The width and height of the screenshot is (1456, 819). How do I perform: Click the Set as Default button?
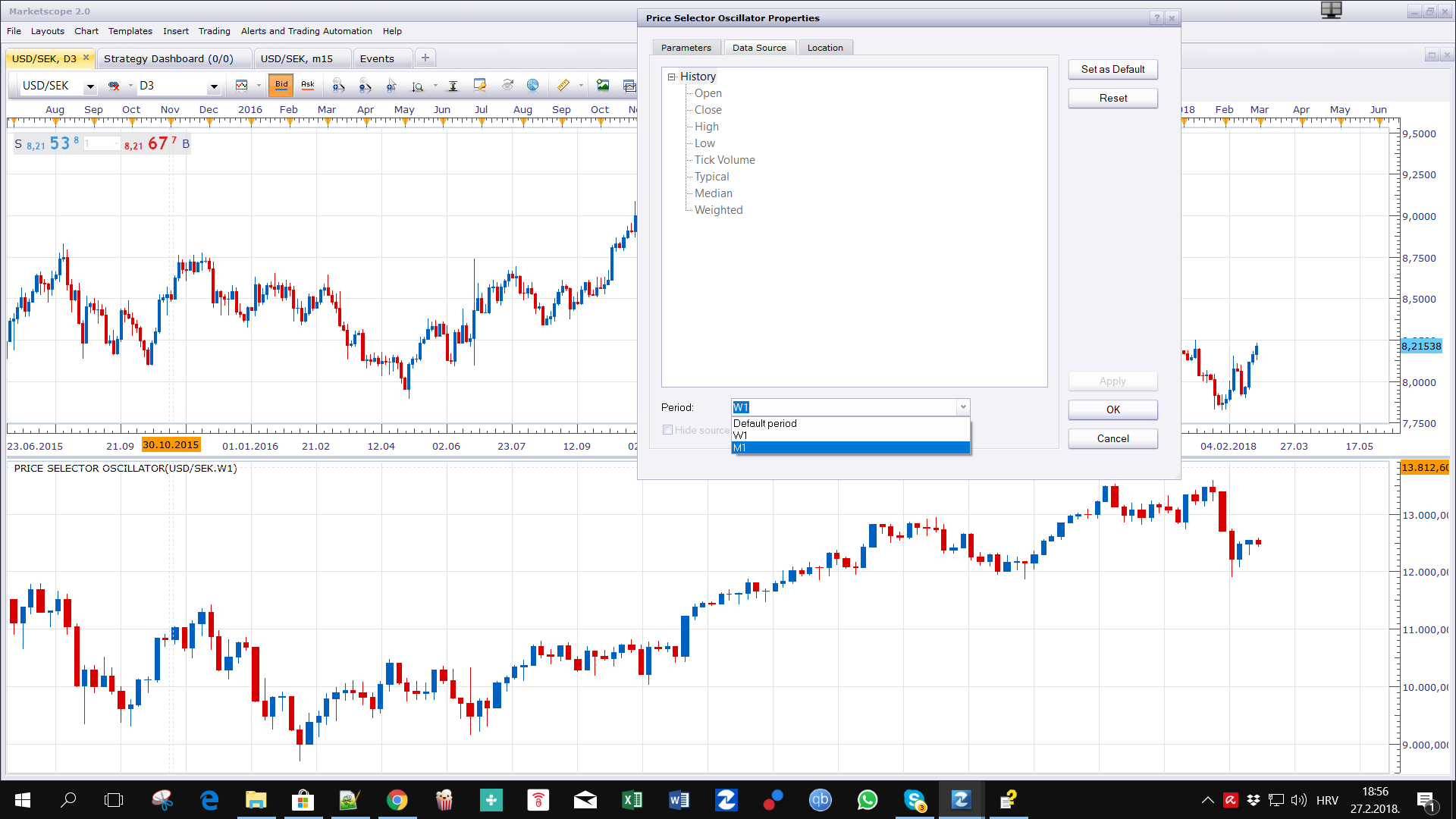1112,69
